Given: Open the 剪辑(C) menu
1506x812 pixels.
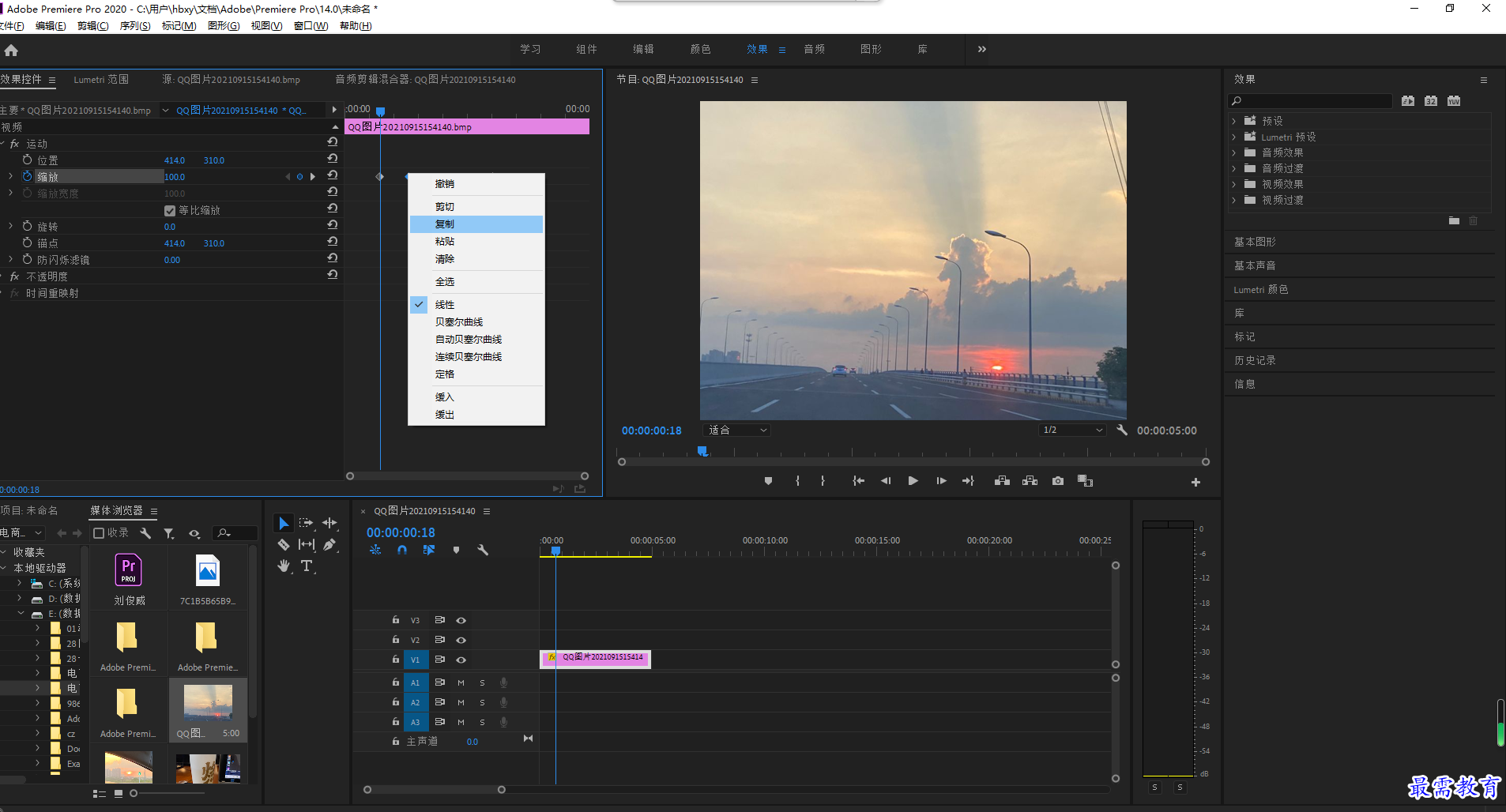Looking at the screenshot, I should pos(93,26).
